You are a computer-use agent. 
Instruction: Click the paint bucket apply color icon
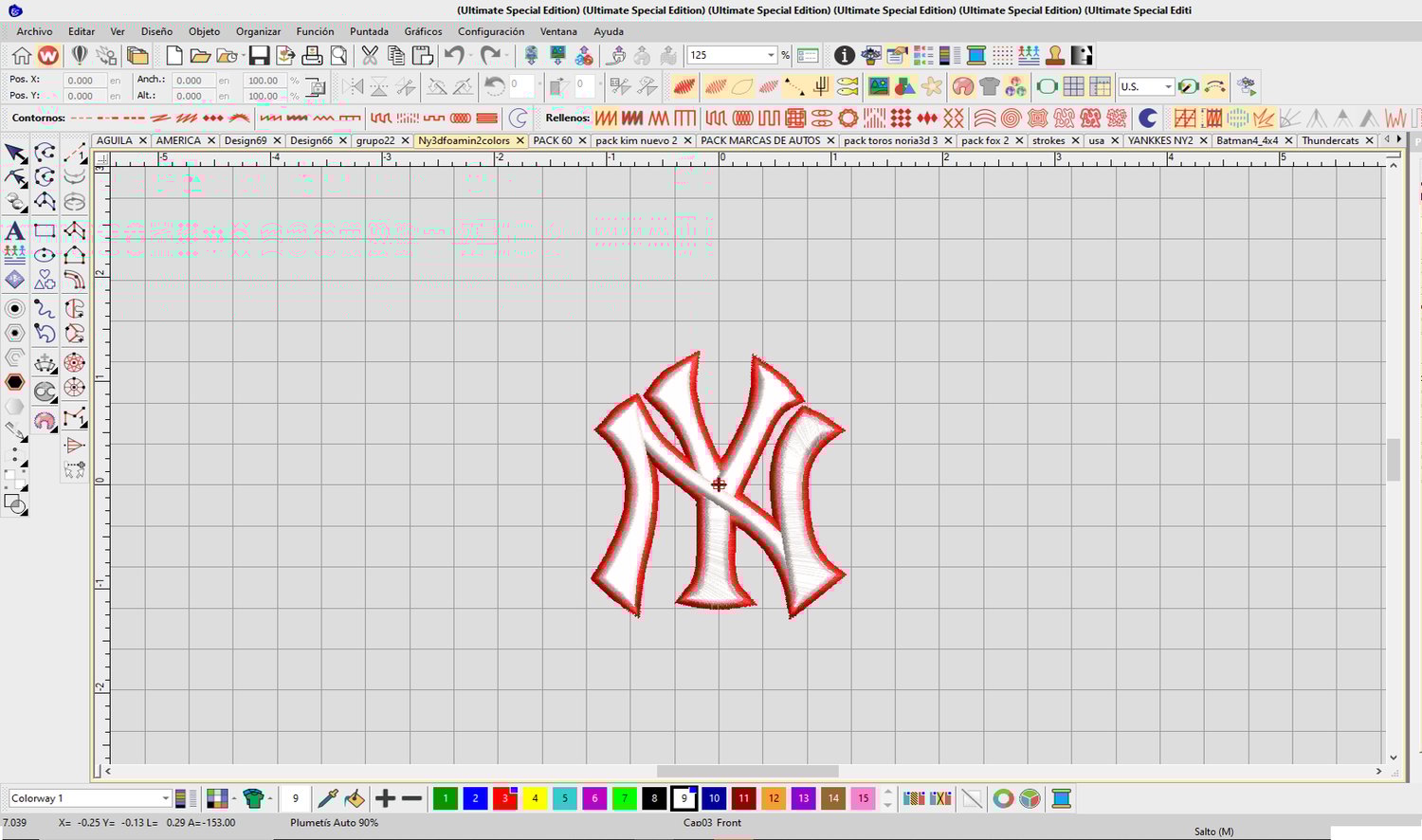pos(354,798)
